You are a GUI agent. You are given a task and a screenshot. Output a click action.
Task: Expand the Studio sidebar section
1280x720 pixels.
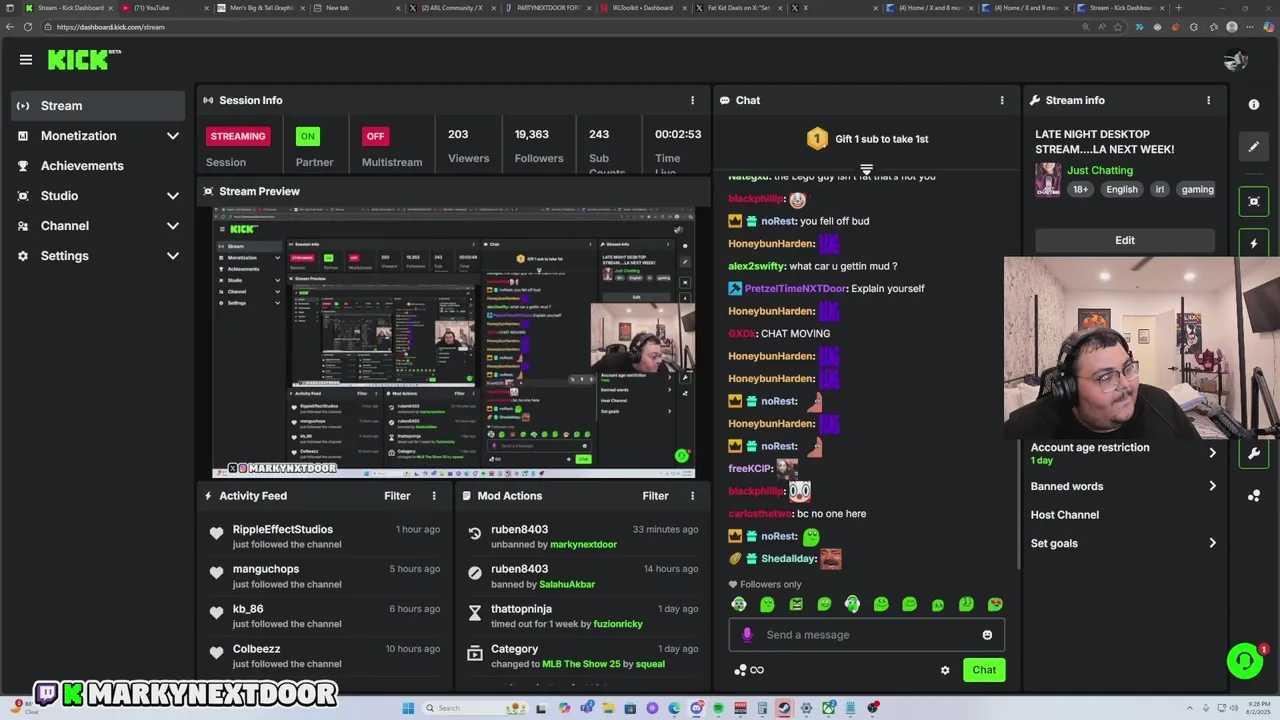(x=172, y=196)
